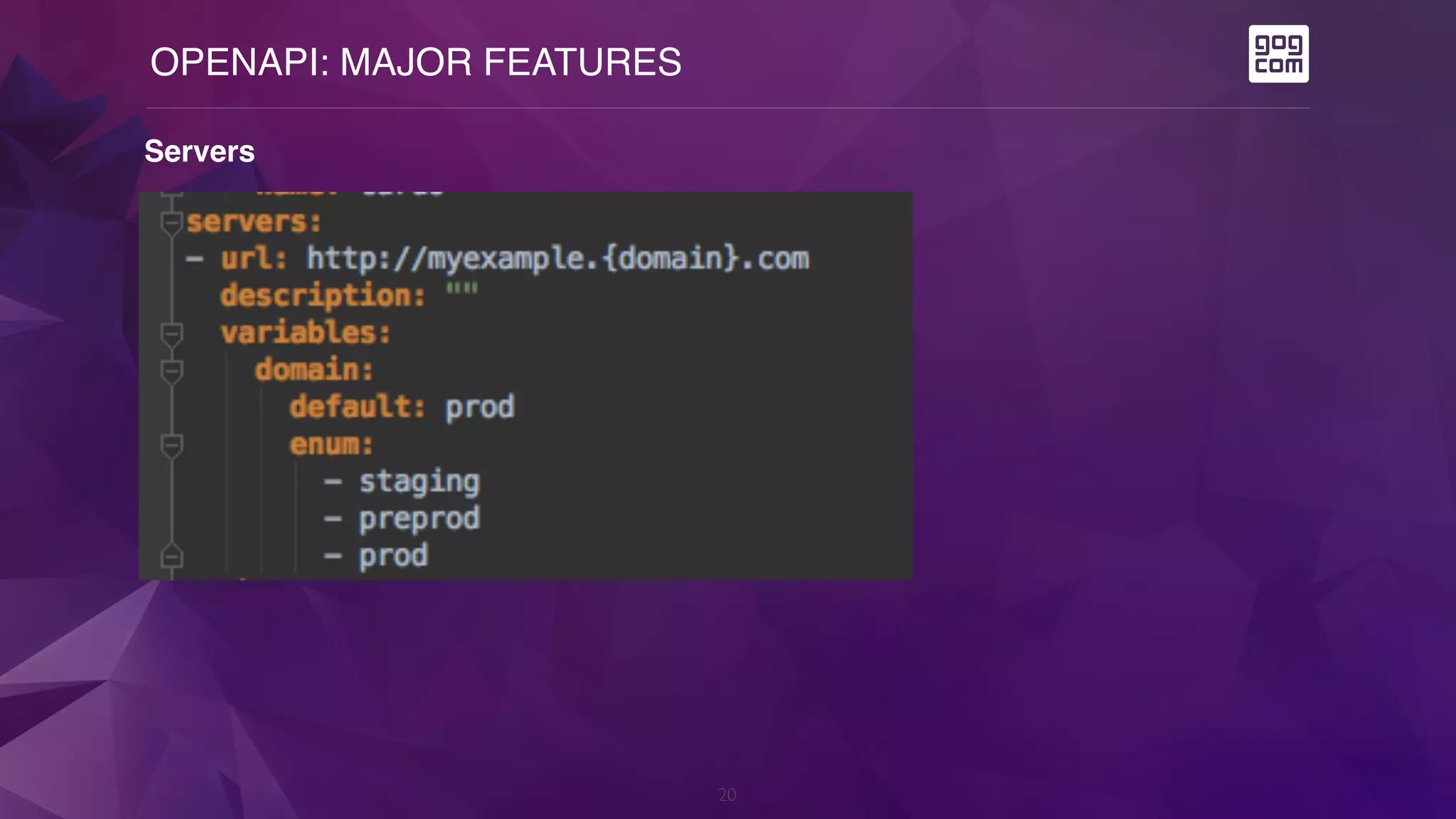
Task: Click the 'domain:' key
Action: coord(314,370)
